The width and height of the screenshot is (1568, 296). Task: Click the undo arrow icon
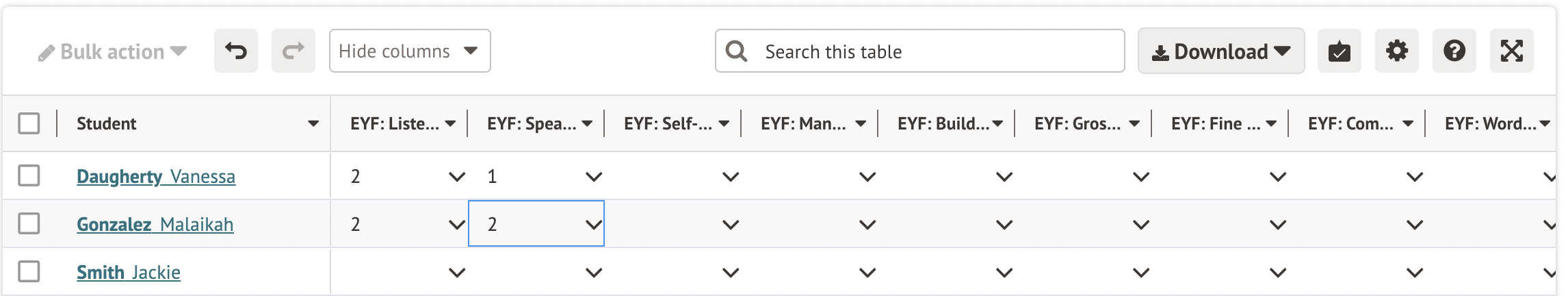236,51
